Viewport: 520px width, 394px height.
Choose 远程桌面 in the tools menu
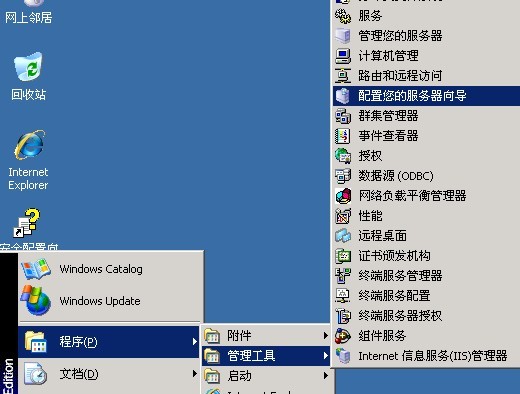coord(426,236)
